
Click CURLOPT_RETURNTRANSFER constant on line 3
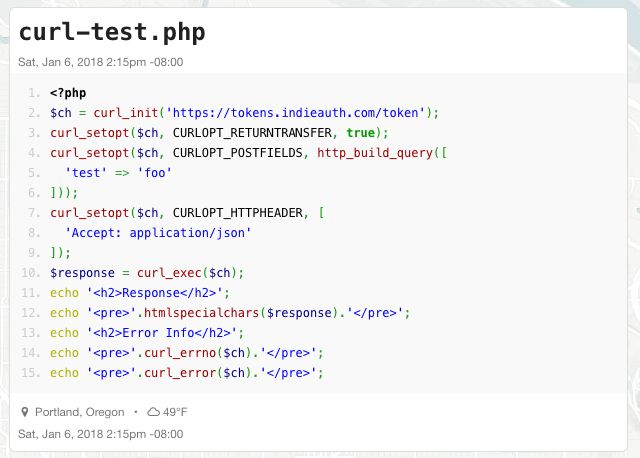(x=252, y=133)
